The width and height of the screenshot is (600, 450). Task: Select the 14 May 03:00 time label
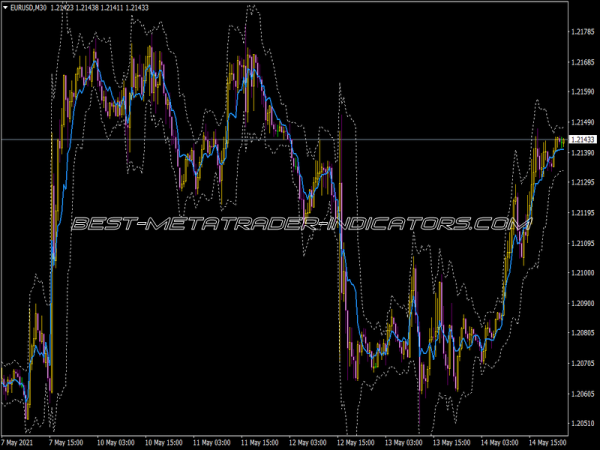[x=500, y=443]
